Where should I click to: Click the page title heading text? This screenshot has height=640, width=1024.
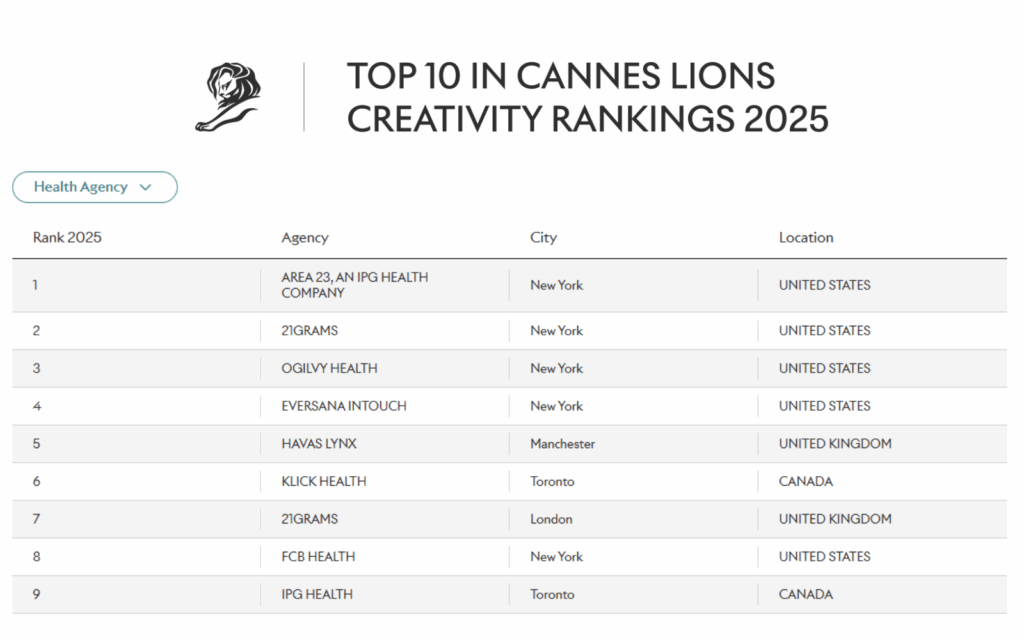click(587, 97)
